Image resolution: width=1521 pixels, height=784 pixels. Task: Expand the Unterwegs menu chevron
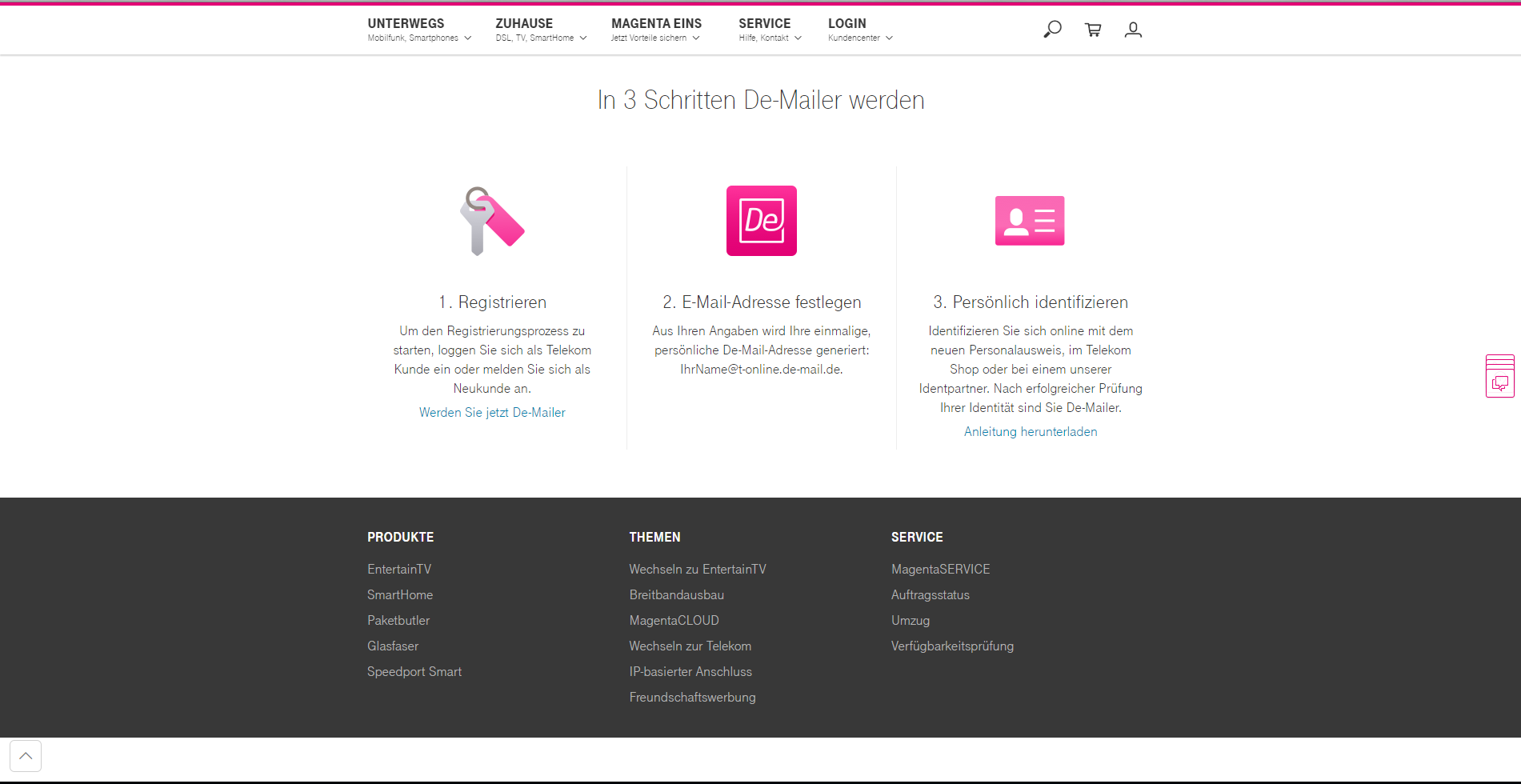tap(468, 38)
